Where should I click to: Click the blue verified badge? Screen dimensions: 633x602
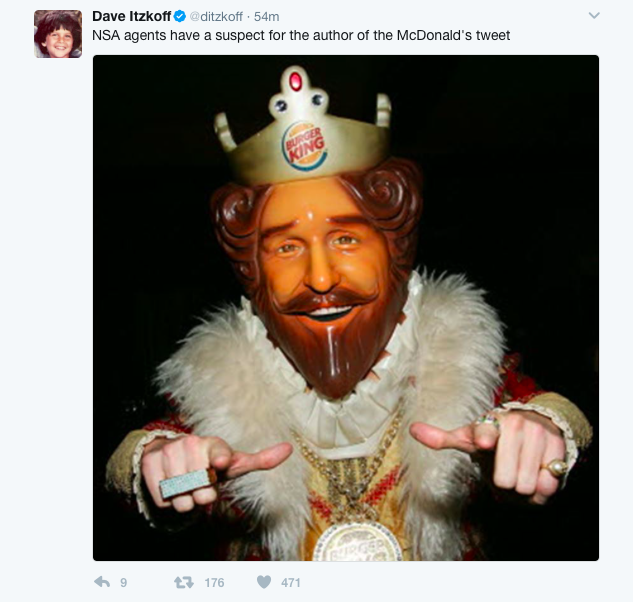tap(180, 16)
